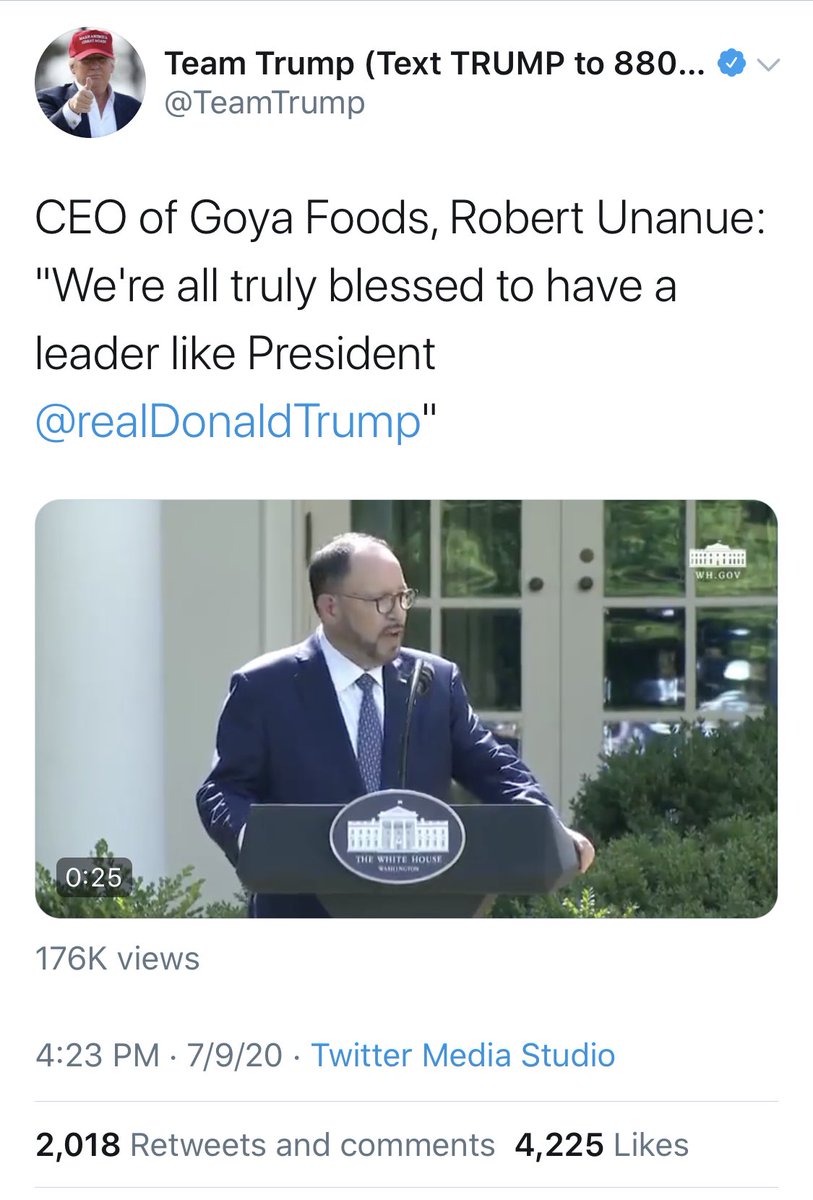Click the 0:25 video duration badge
813x1200 pixels.
(93, 877)
